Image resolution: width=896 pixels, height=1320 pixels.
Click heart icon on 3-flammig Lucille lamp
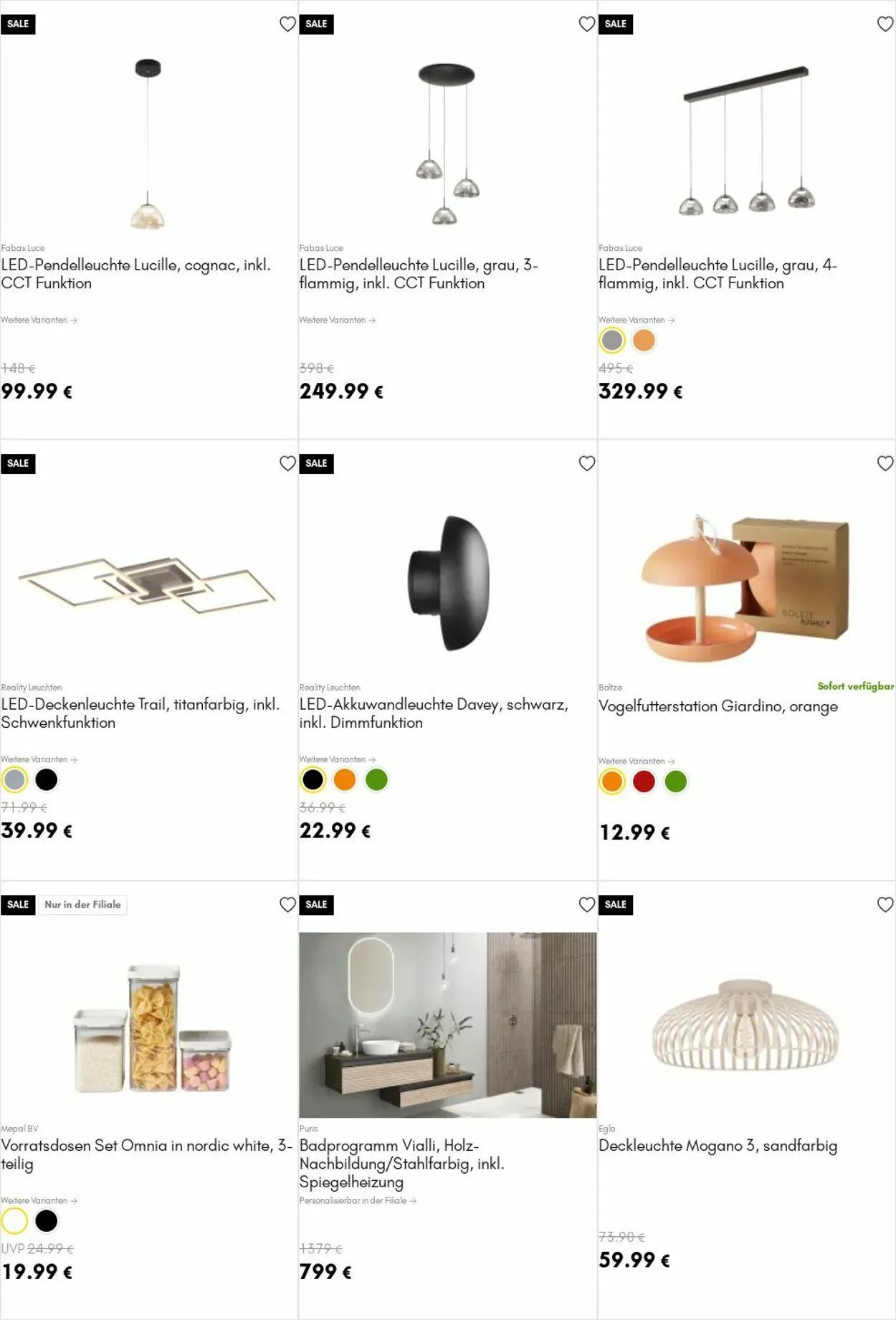tap(586, 24)
